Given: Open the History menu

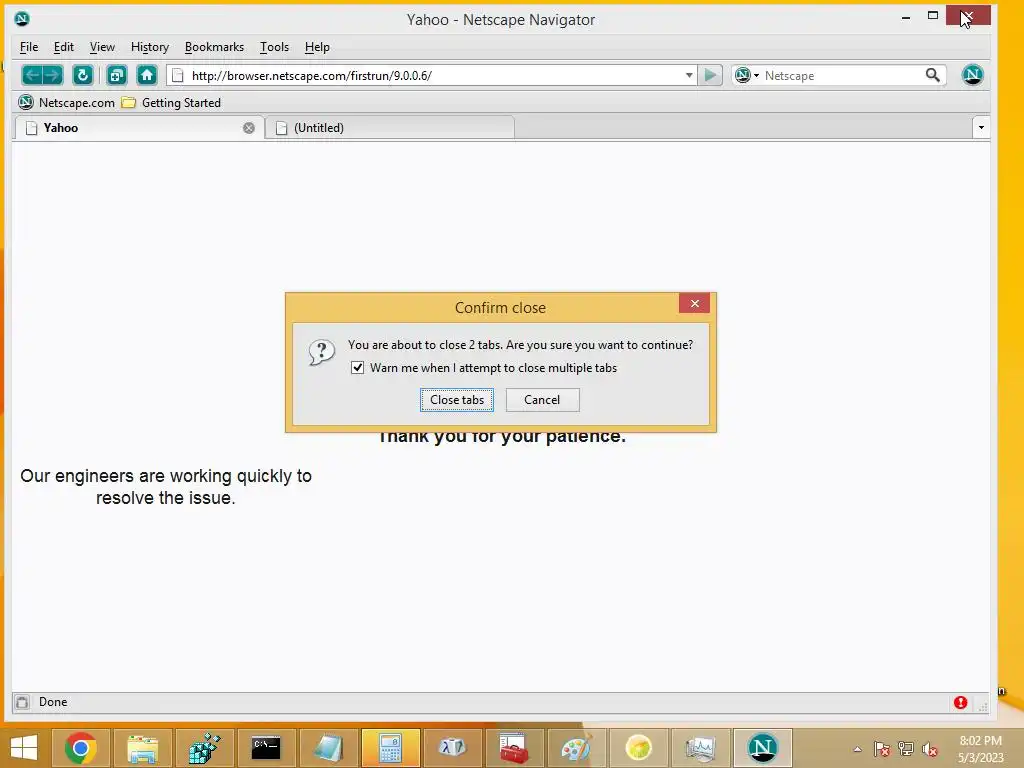Looking at the screenshot, I should tap(150, 47).
